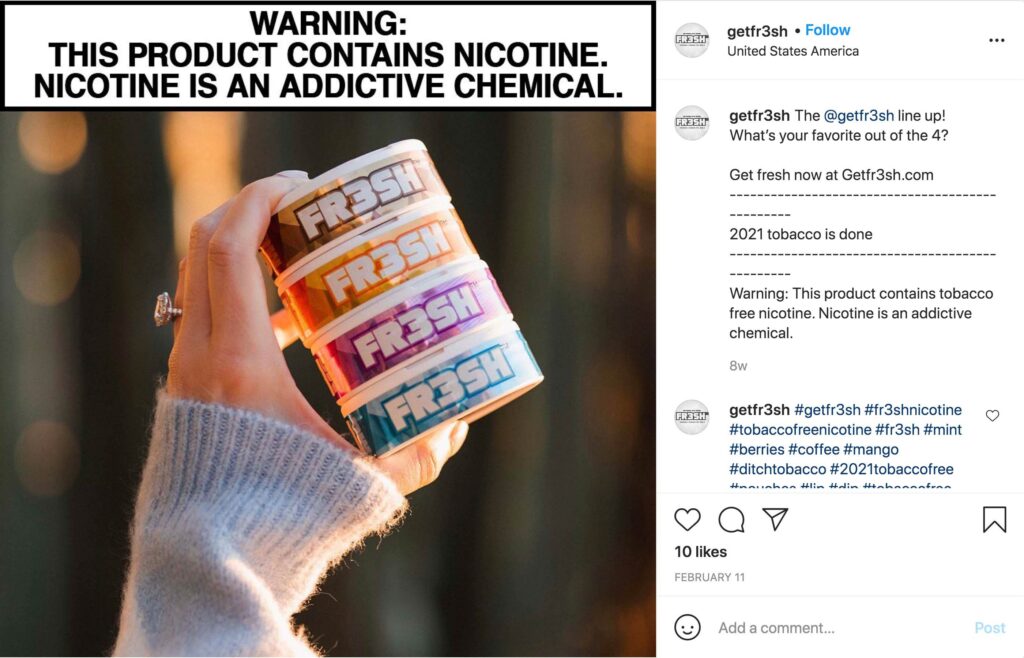This screenshot has width=1024, height=658.
Task: Open United States America location
Action: coord(793,51)
